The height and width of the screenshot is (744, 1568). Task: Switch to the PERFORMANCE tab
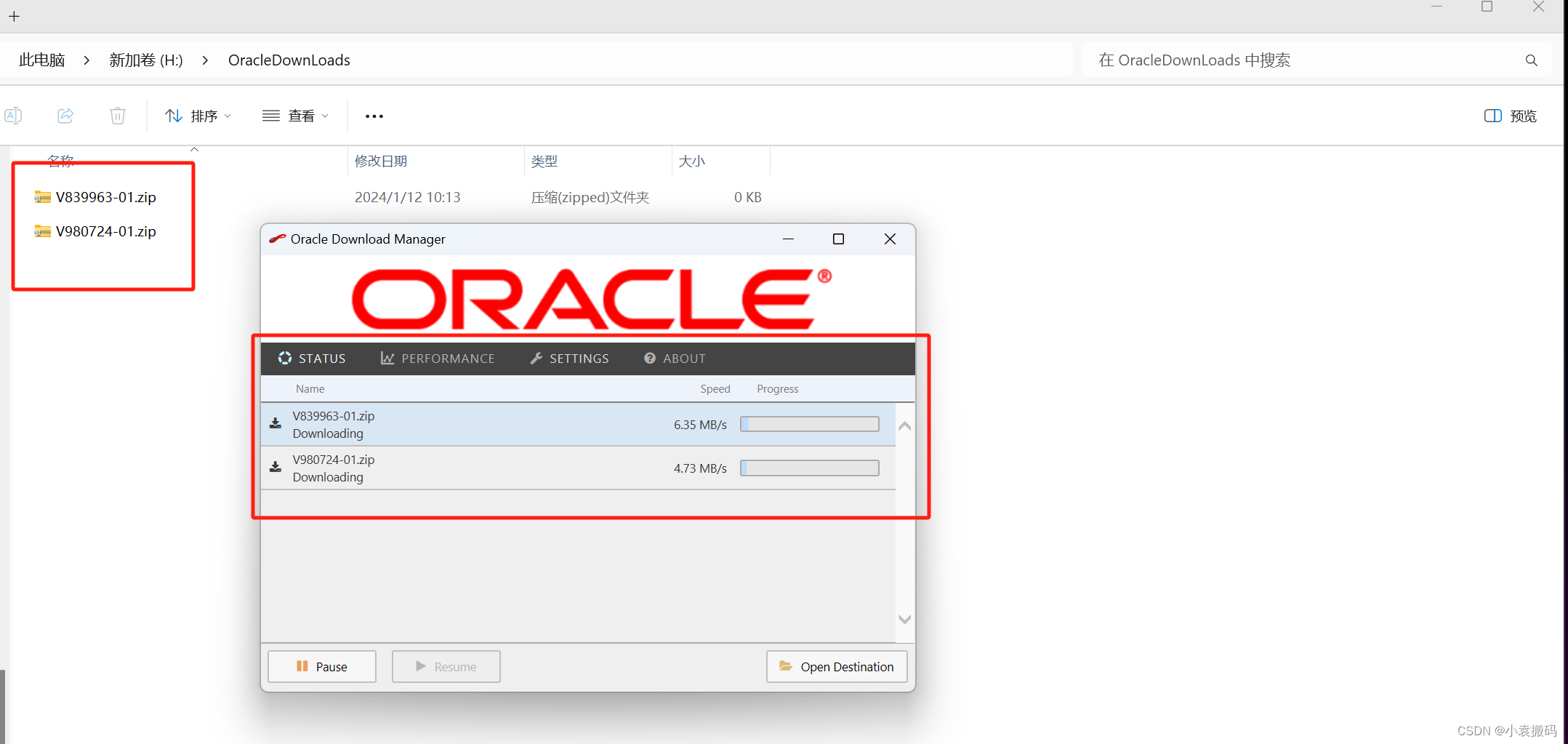pyautogui.click(x=438, y=358)
